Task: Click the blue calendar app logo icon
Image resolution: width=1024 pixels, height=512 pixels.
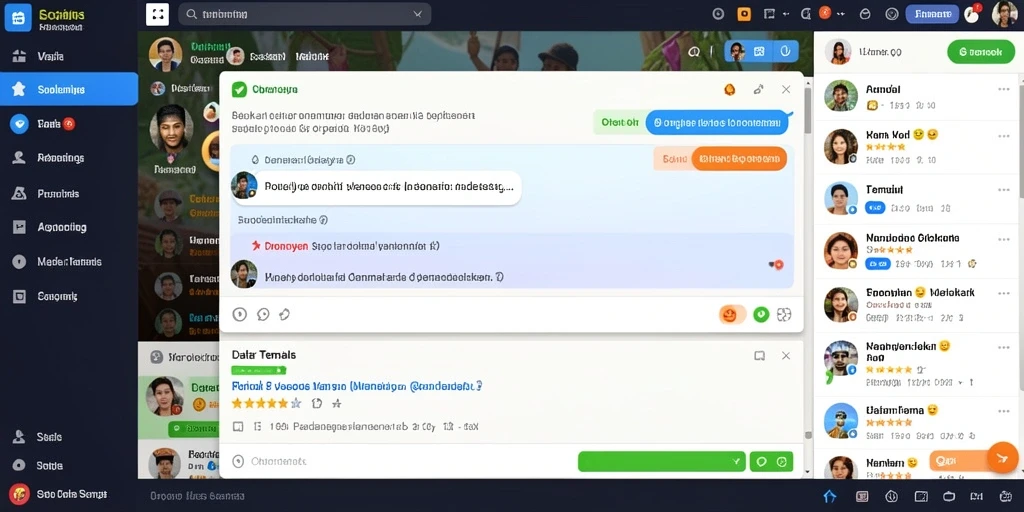Action: 18,17
